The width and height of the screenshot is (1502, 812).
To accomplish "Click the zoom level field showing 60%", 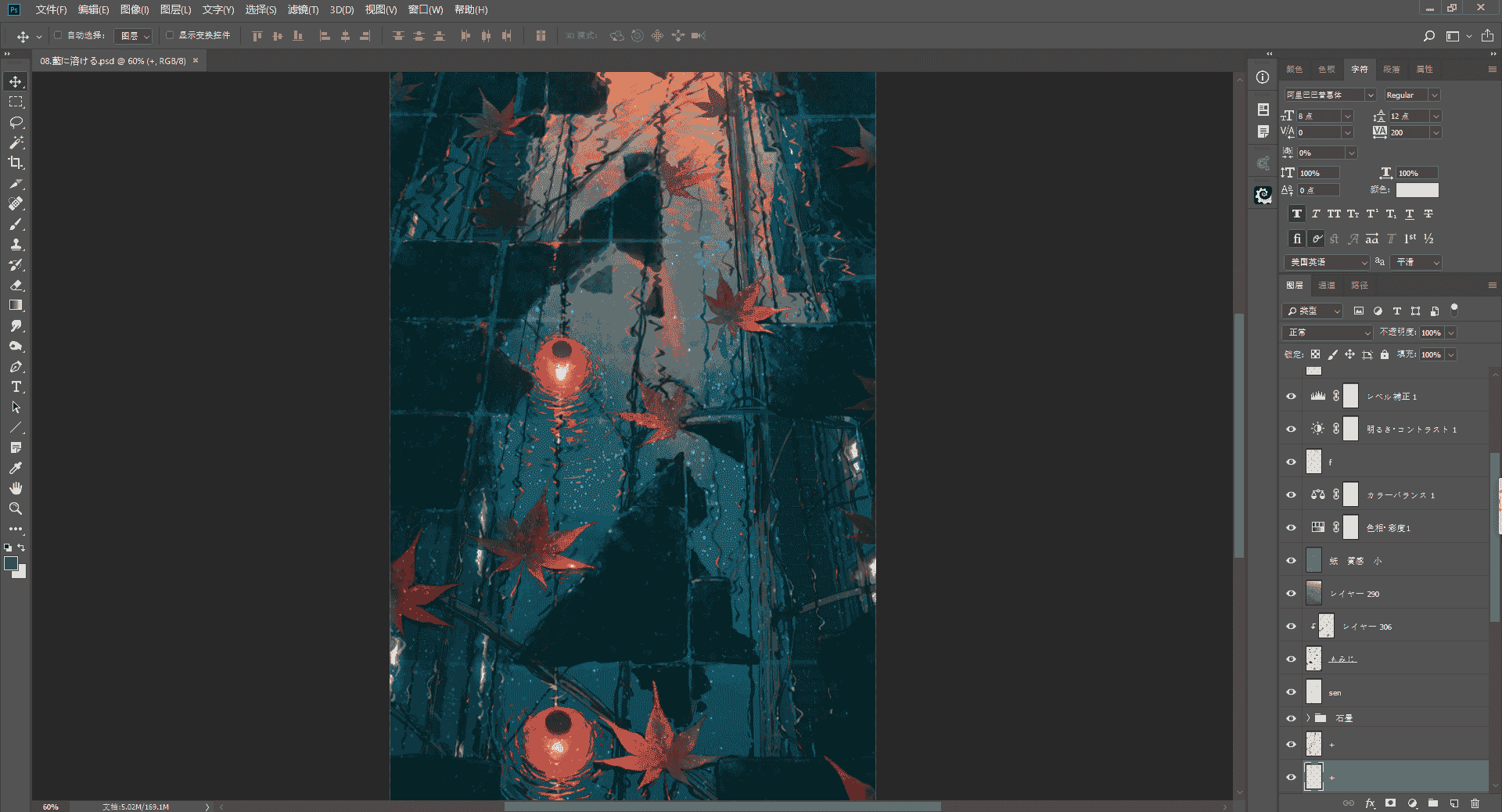I will [x=51, y=807].
